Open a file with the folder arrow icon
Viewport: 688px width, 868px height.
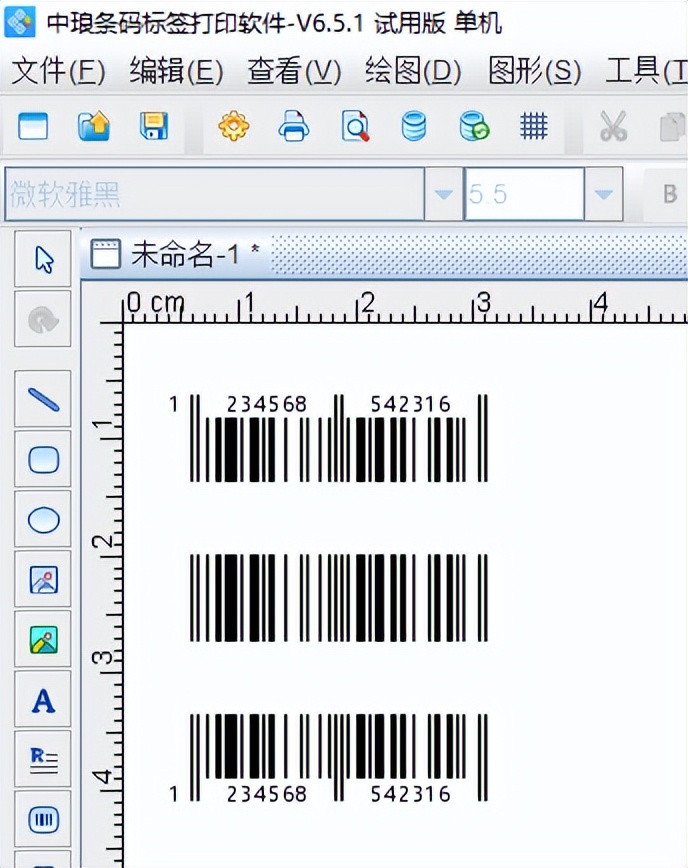(x=94, y=126)
